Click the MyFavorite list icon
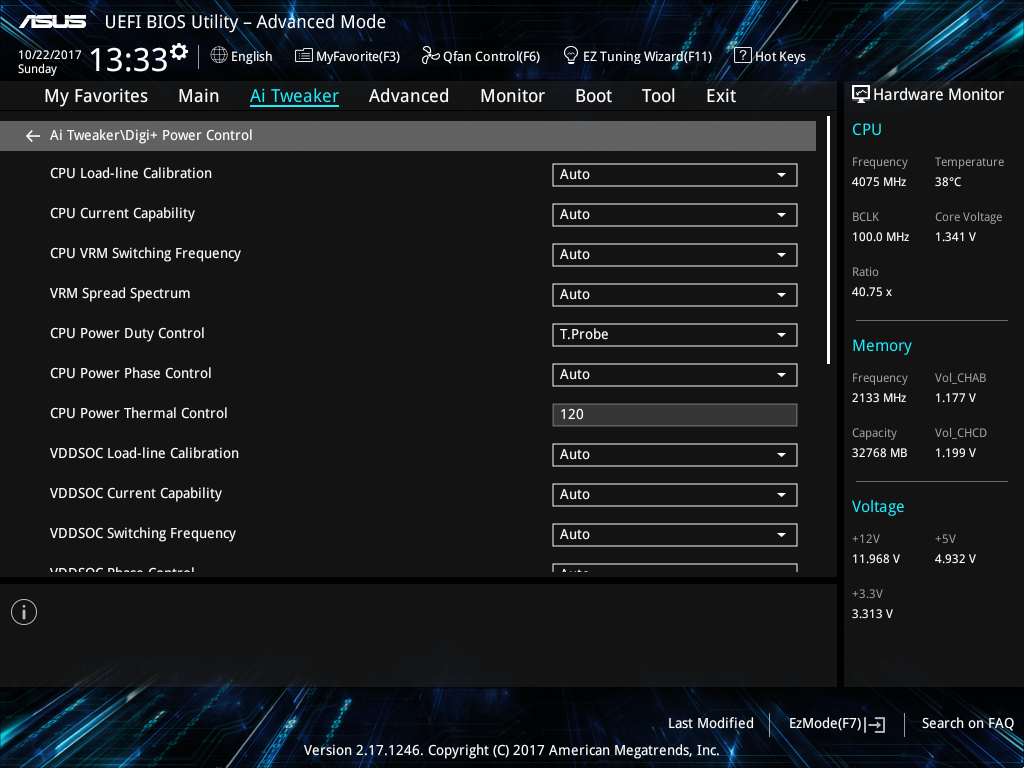 pos(304,56)
